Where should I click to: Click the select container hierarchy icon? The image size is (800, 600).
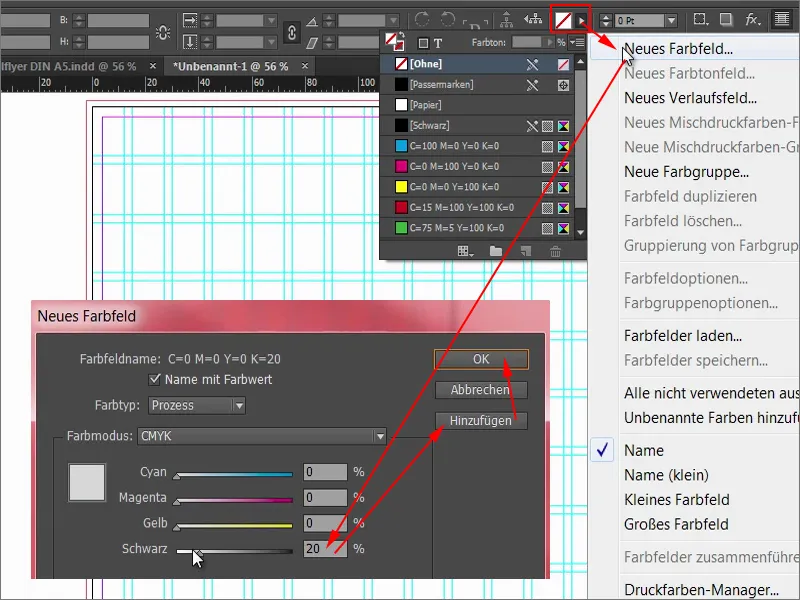(x=506, y=20)
